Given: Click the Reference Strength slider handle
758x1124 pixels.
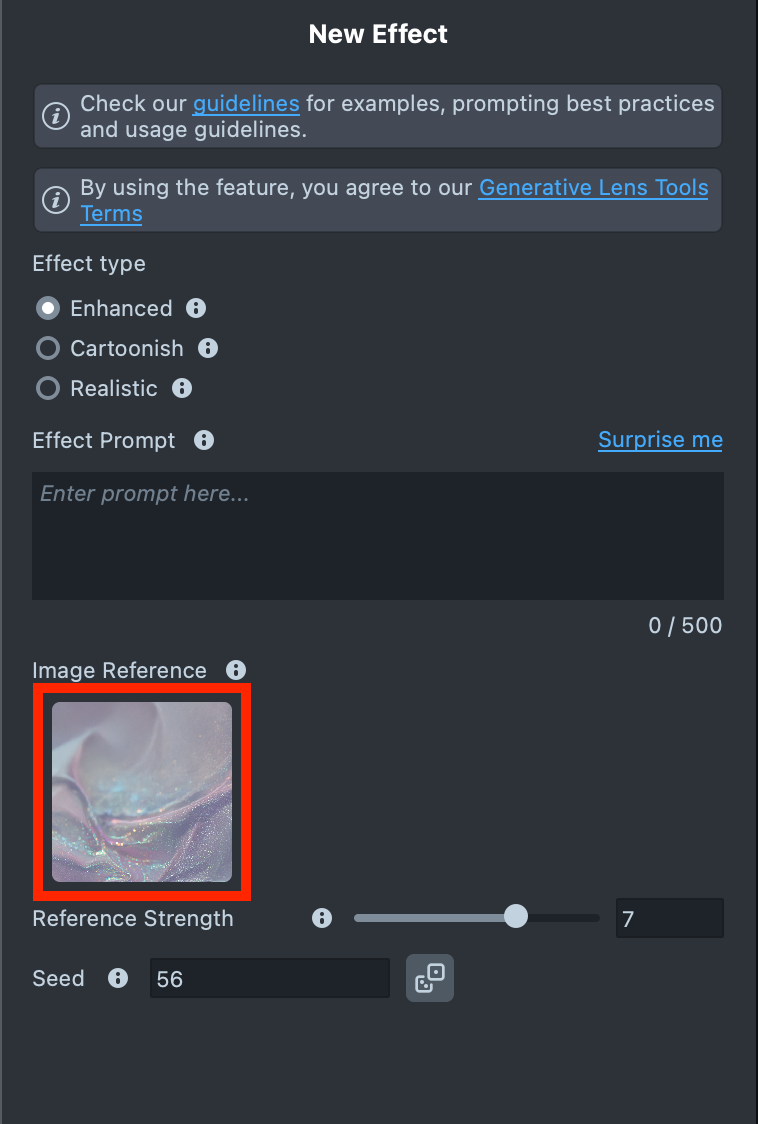Looking at the screenshot, I should click(x=516, y=916).
